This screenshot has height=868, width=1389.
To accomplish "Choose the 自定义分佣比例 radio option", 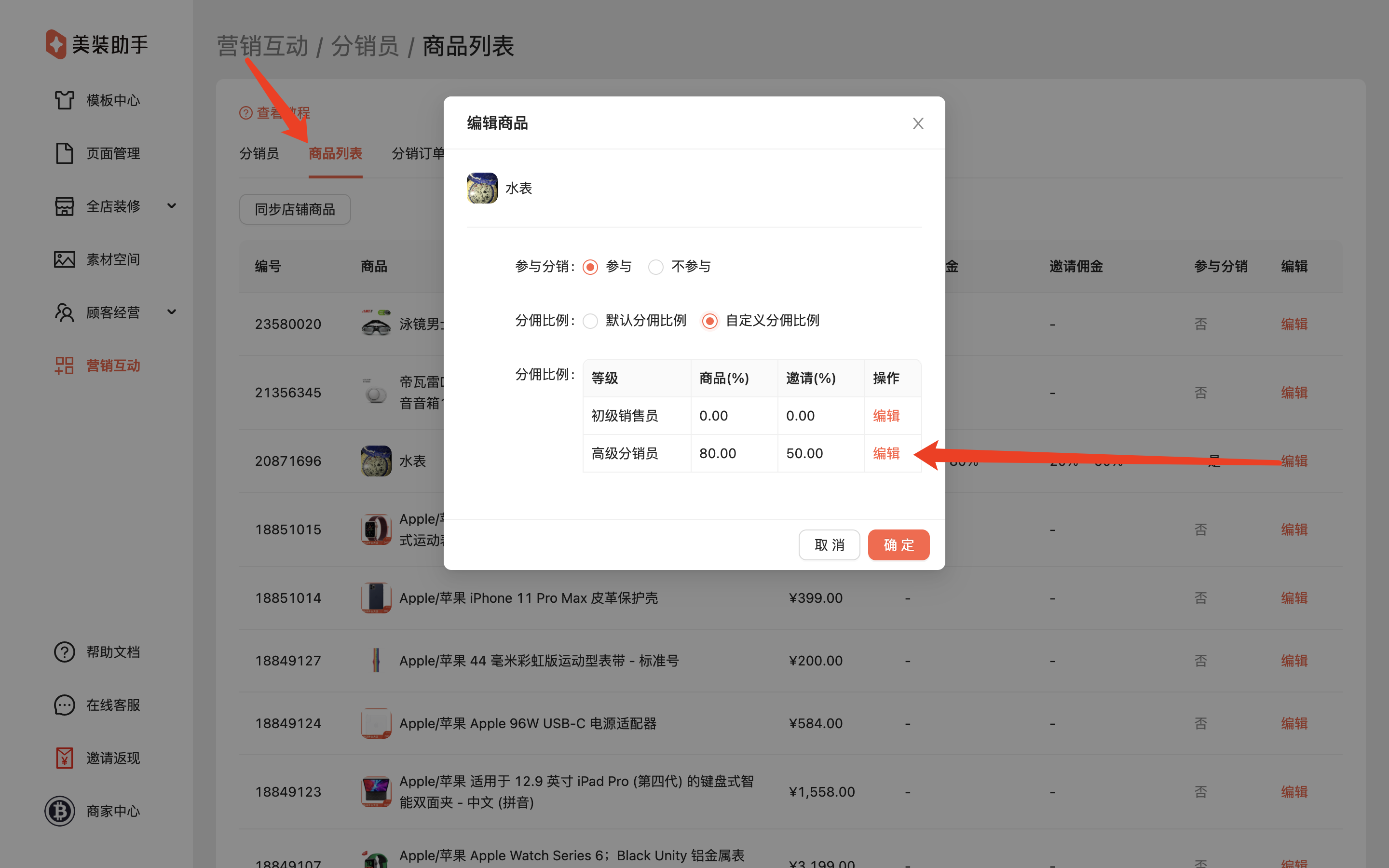I will click(709, 321).
